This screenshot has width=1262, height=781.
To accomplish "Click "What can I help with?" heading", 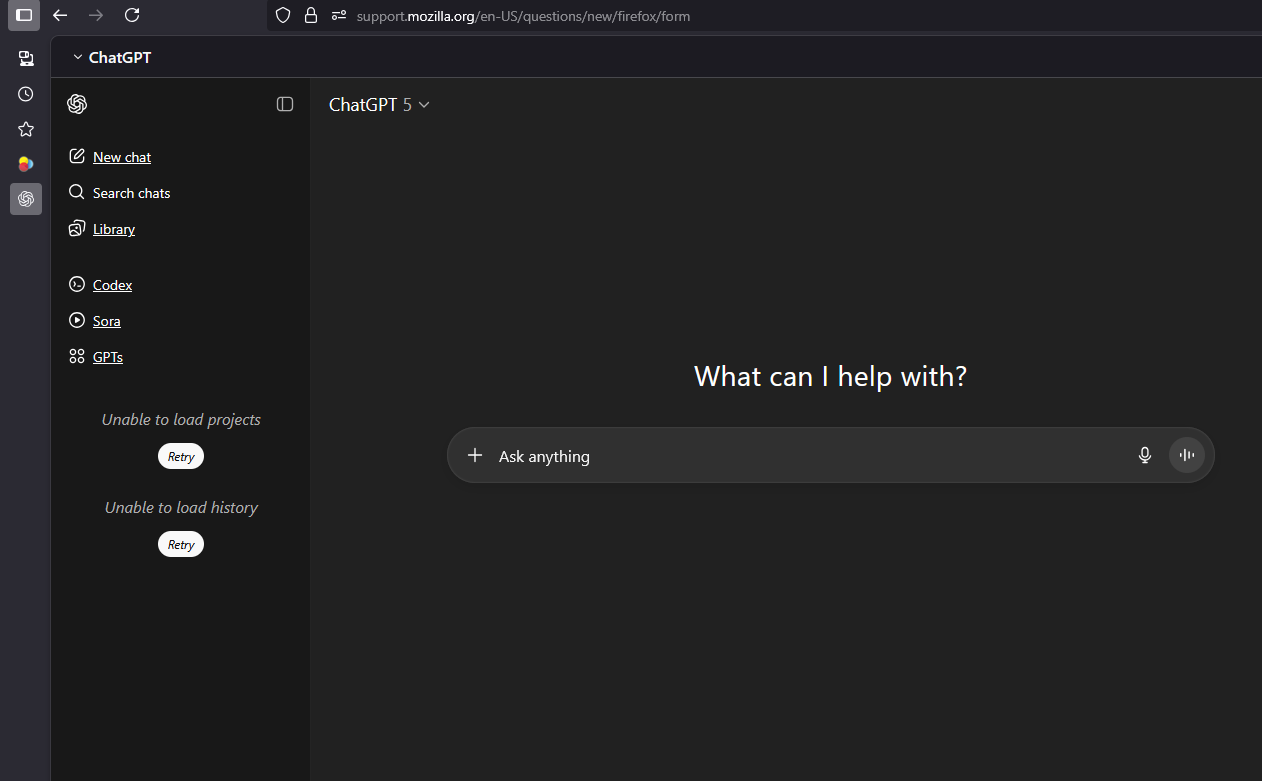I will pos(830,376).
